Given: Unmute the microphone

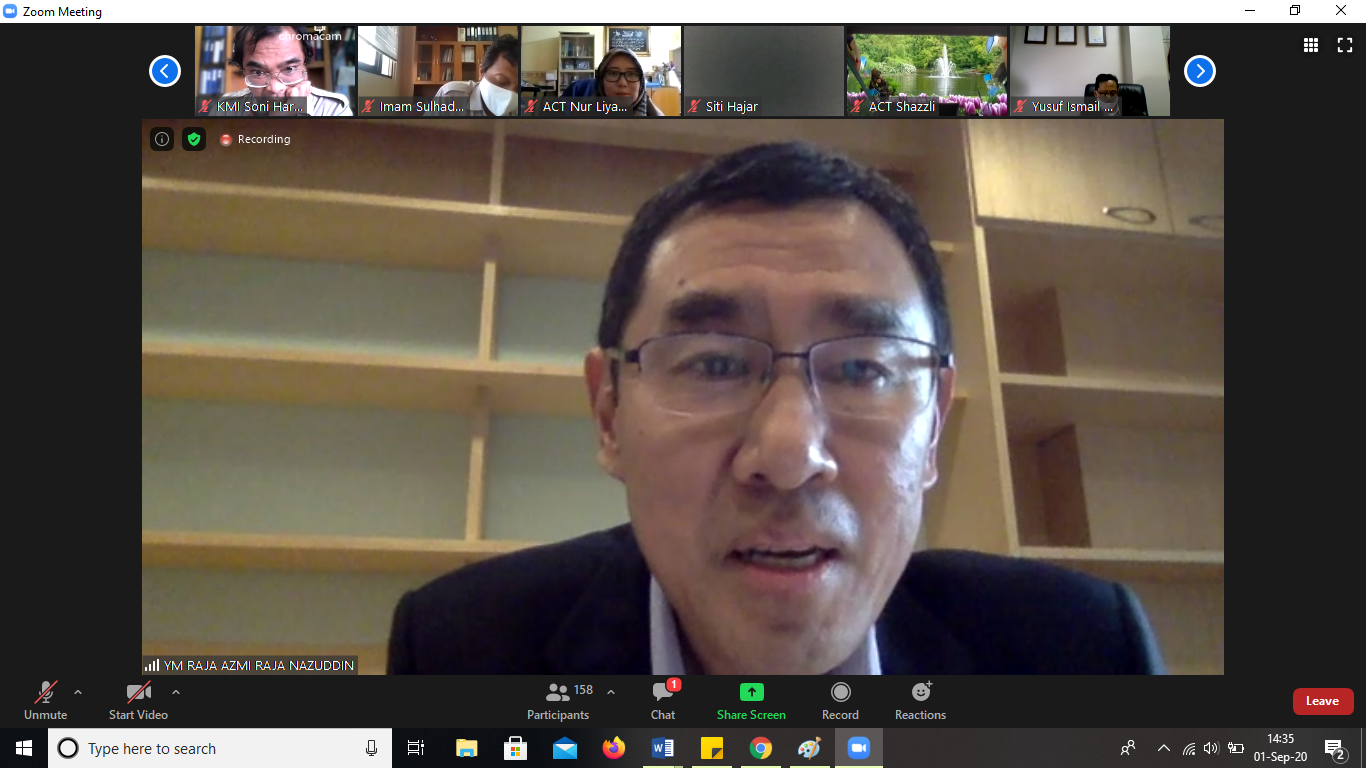Looking at the screenshot, I should coord(46,700).
